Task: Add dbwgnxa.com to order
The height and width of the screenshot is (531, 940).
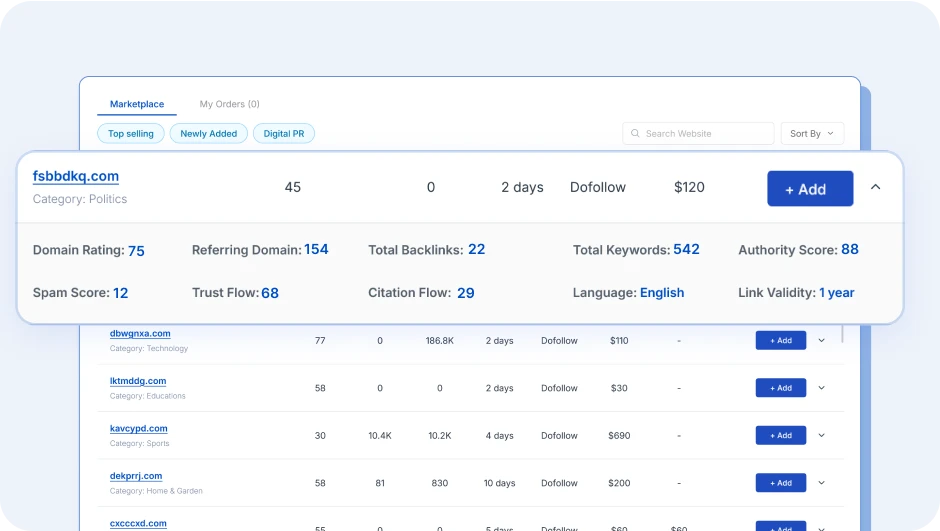Action: 781,340
